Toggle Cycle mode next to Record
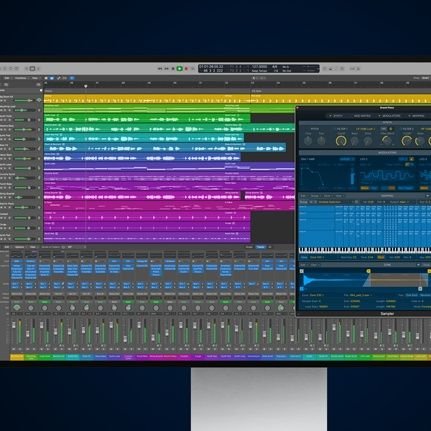The image size is (431, 431). [x=192, y=69]
